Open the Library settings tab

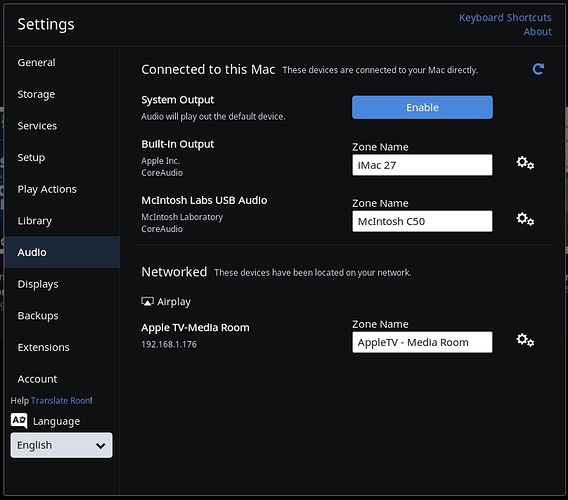pos(34,221)
